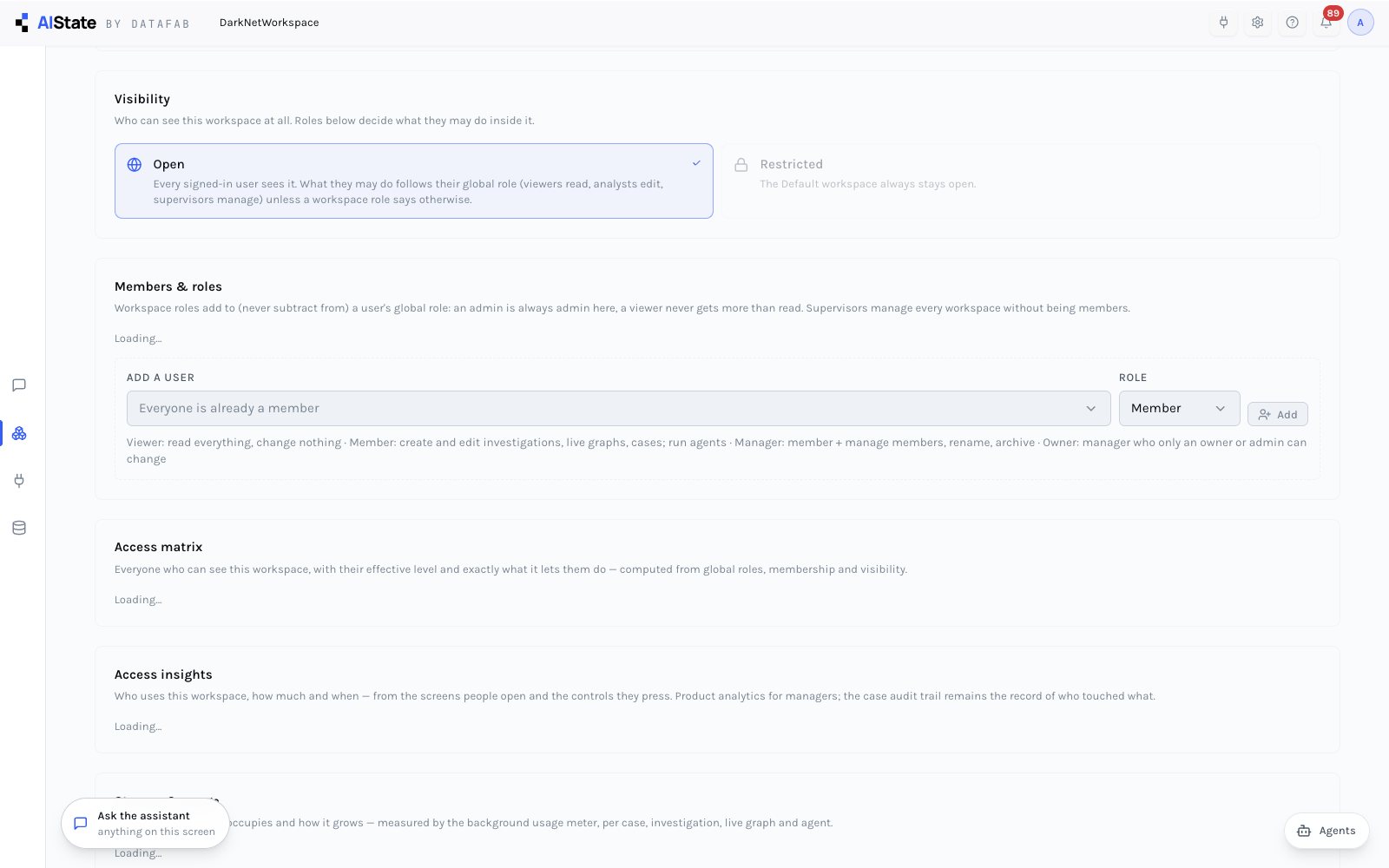The width and height of the screenshot is (1389, 868).
Task: Click the Access insights heading
Action: click(163, 674)
